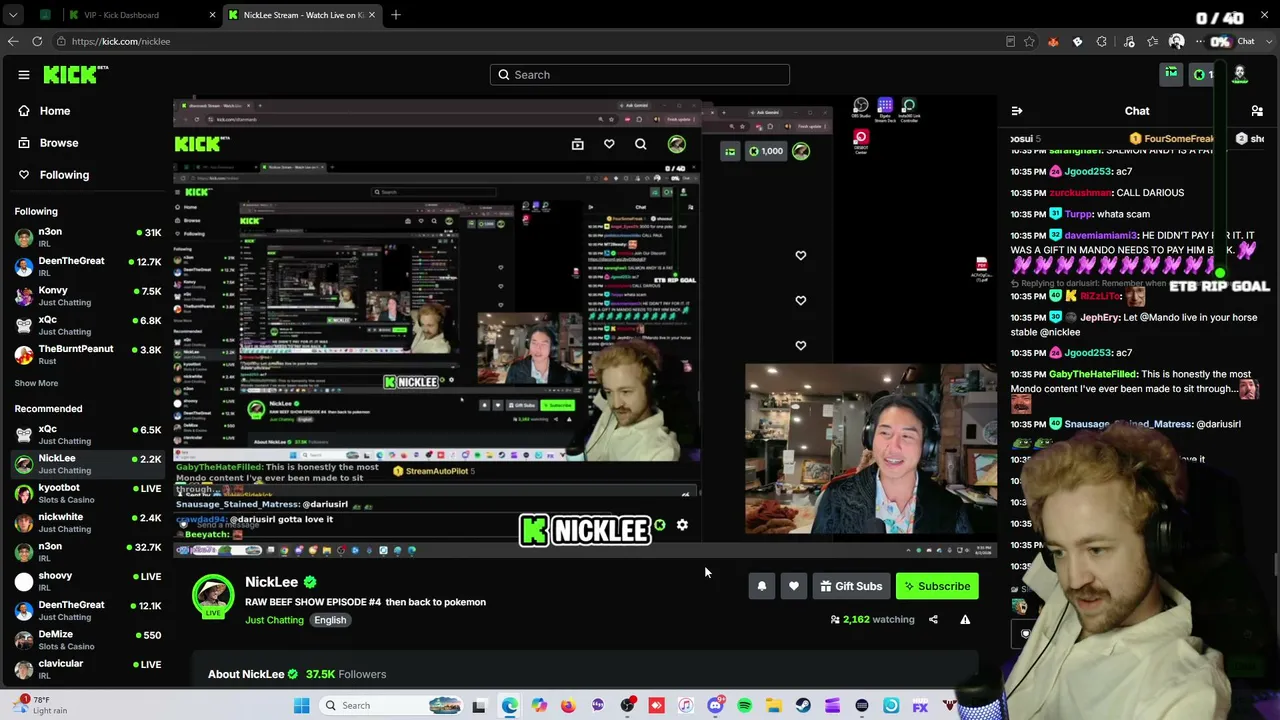Click the NickLee live avatar thumbnail
Image resolution: width=1280 pixels, height=720 pixels.
click(213, 597)
